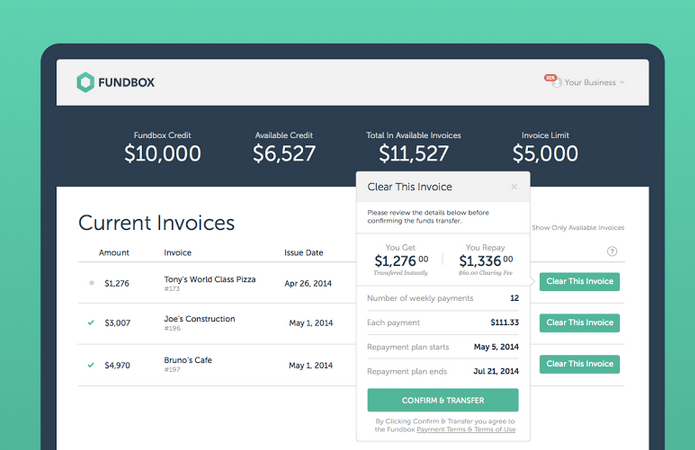Click the Confirm & Transfer button
The width and height of the screenshot is (695, 450).
(443, 400)
